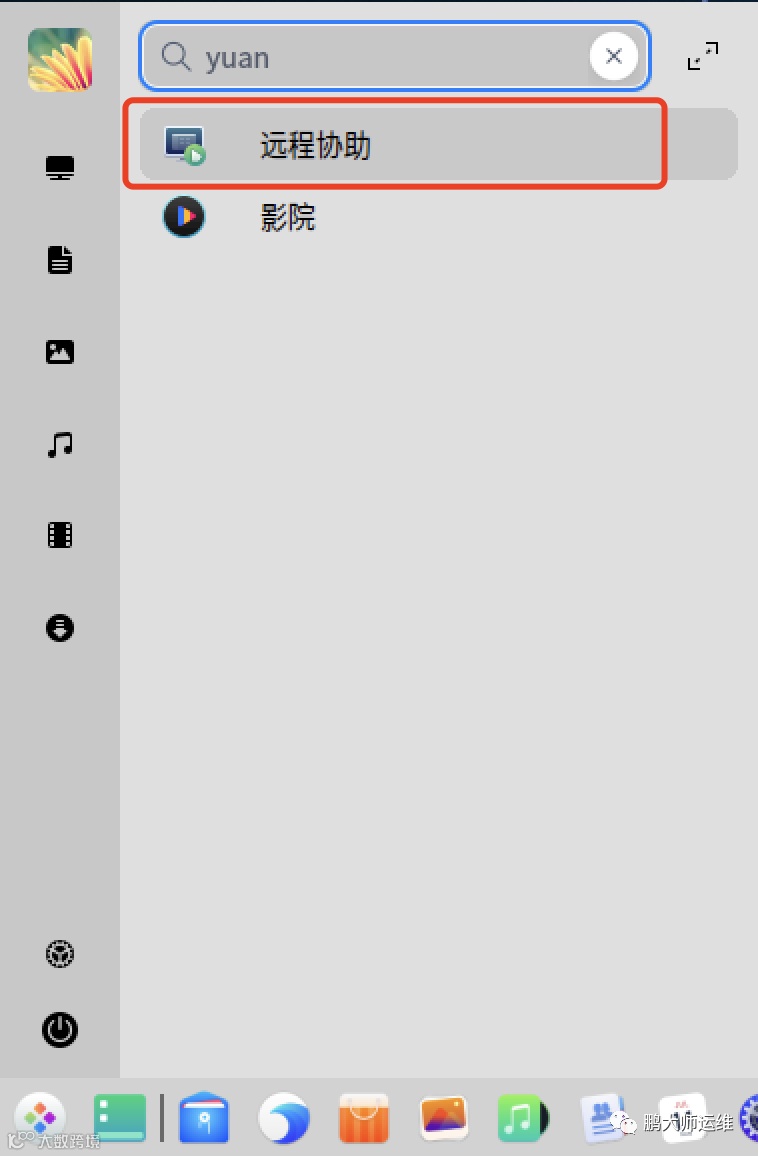Viewport: 758px width, 1156px height.
Task: Click the launcher icon in dock
Action: 40,1118
